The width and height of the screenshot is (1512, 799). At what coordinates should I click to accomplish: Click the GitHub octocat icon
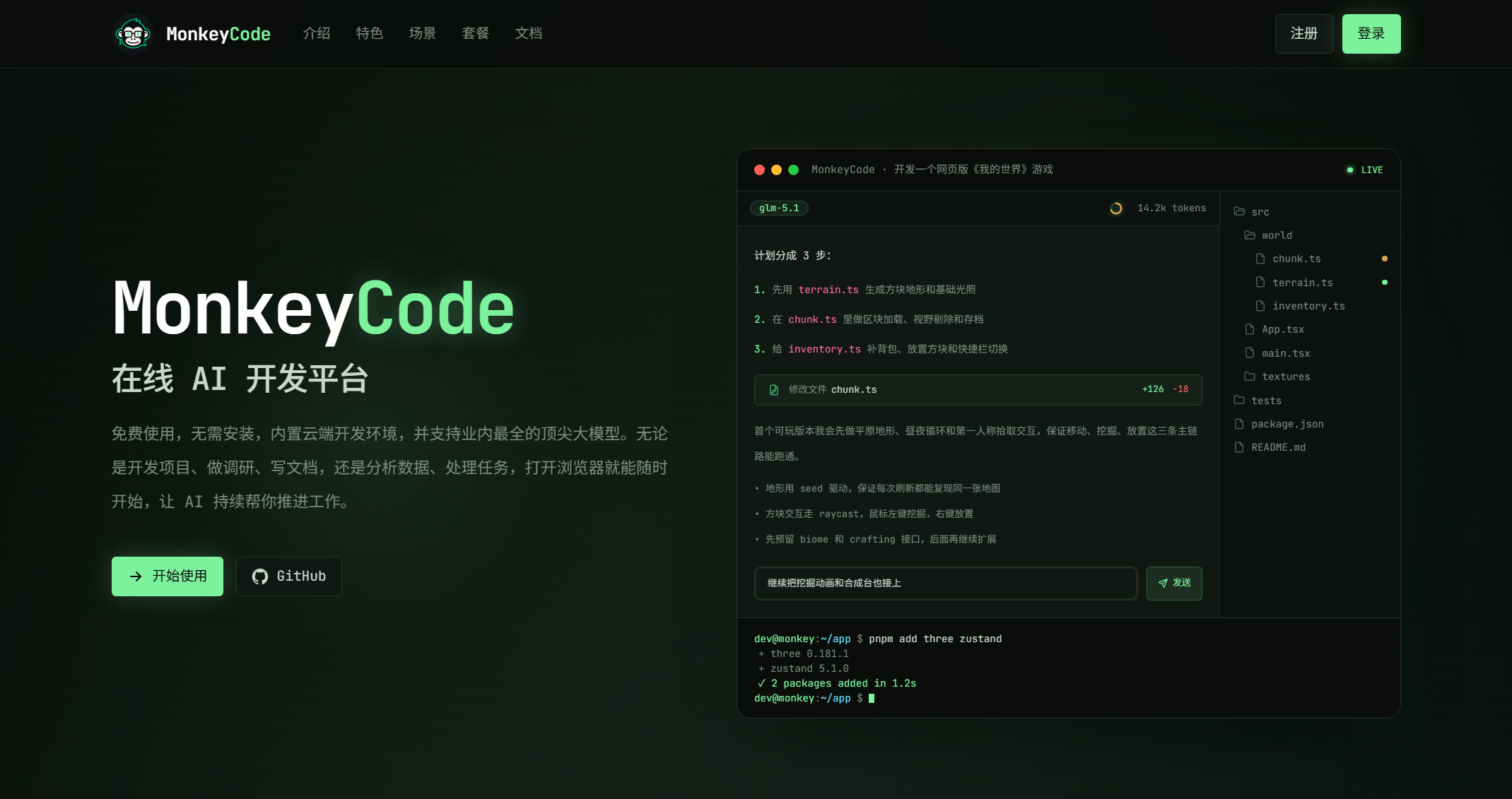click(x=260, y=576)
